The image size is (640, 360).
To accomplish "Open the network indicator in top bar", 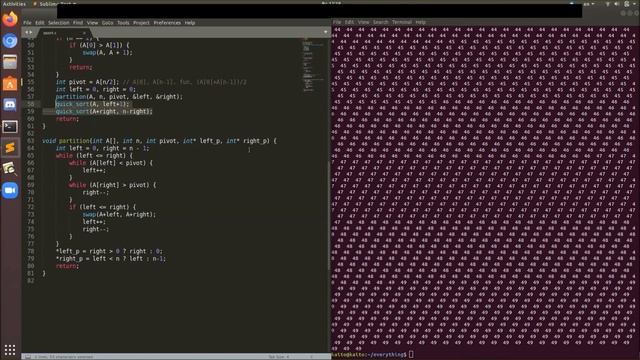I will coord(607,4).
